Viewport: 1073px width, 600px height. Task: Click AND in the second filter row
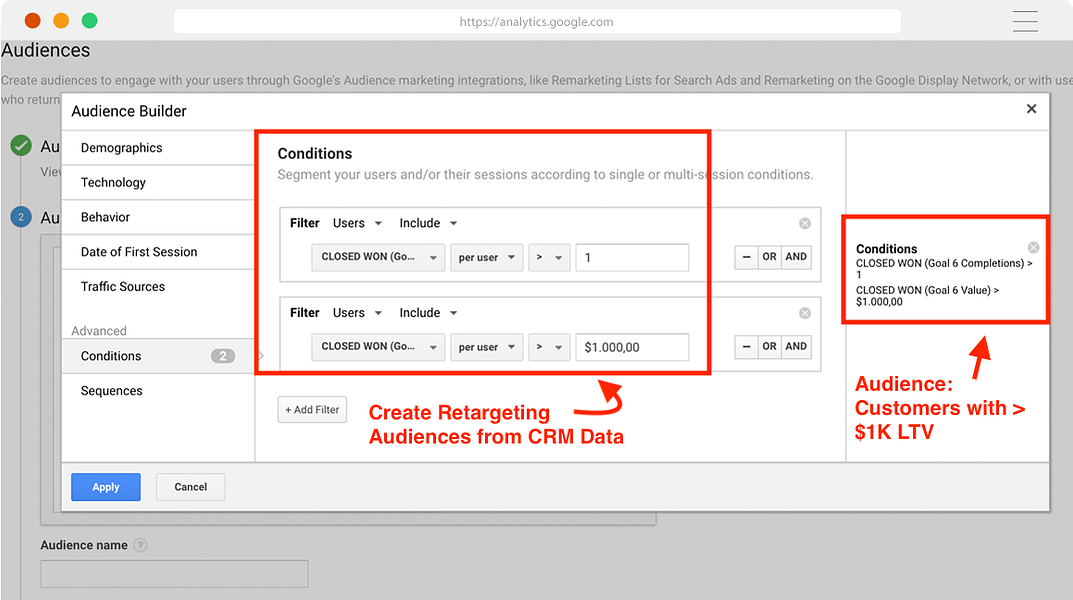[x=796, y=347]
